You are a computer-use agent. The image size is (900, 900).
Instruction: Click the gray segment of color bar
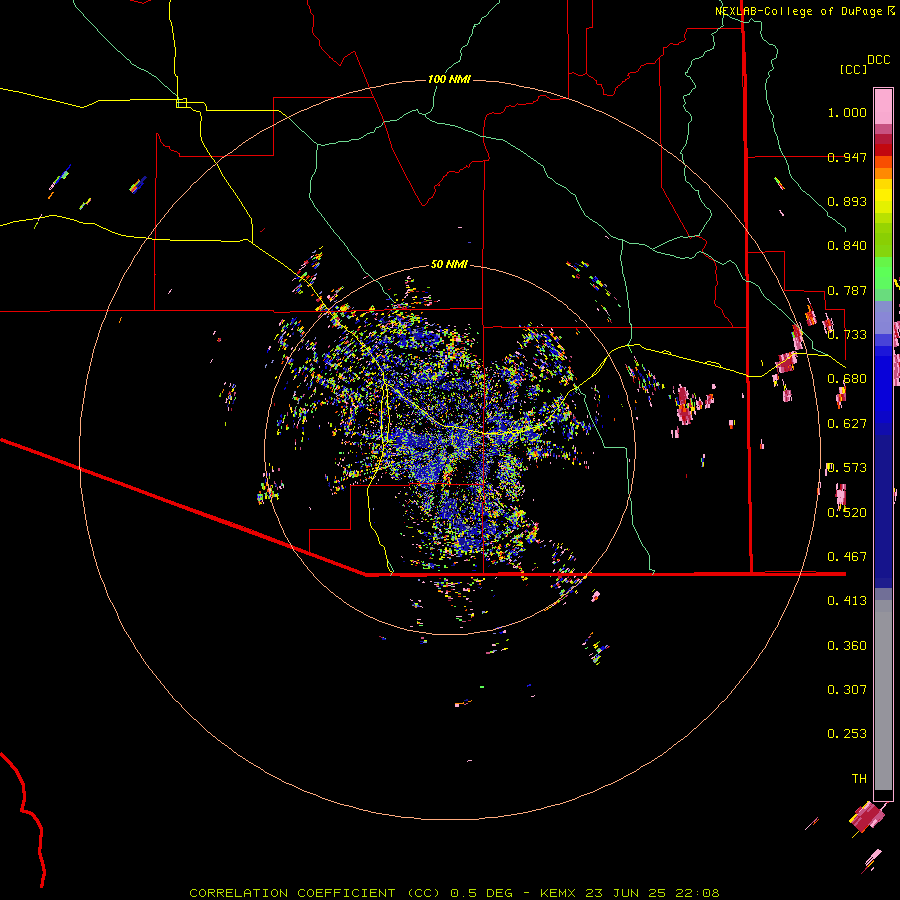pyautogui.click(x=883, y=695)
